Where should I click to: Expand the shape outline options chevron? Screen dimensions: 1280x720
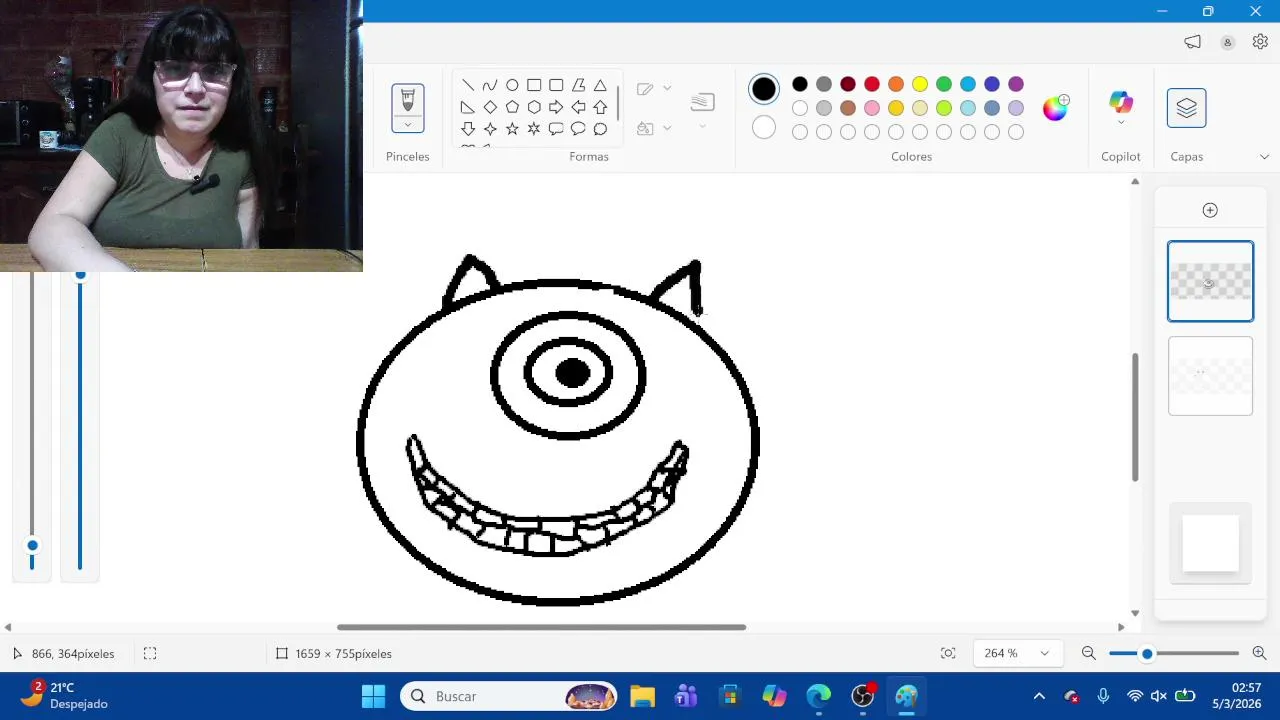tap(667, 88)
